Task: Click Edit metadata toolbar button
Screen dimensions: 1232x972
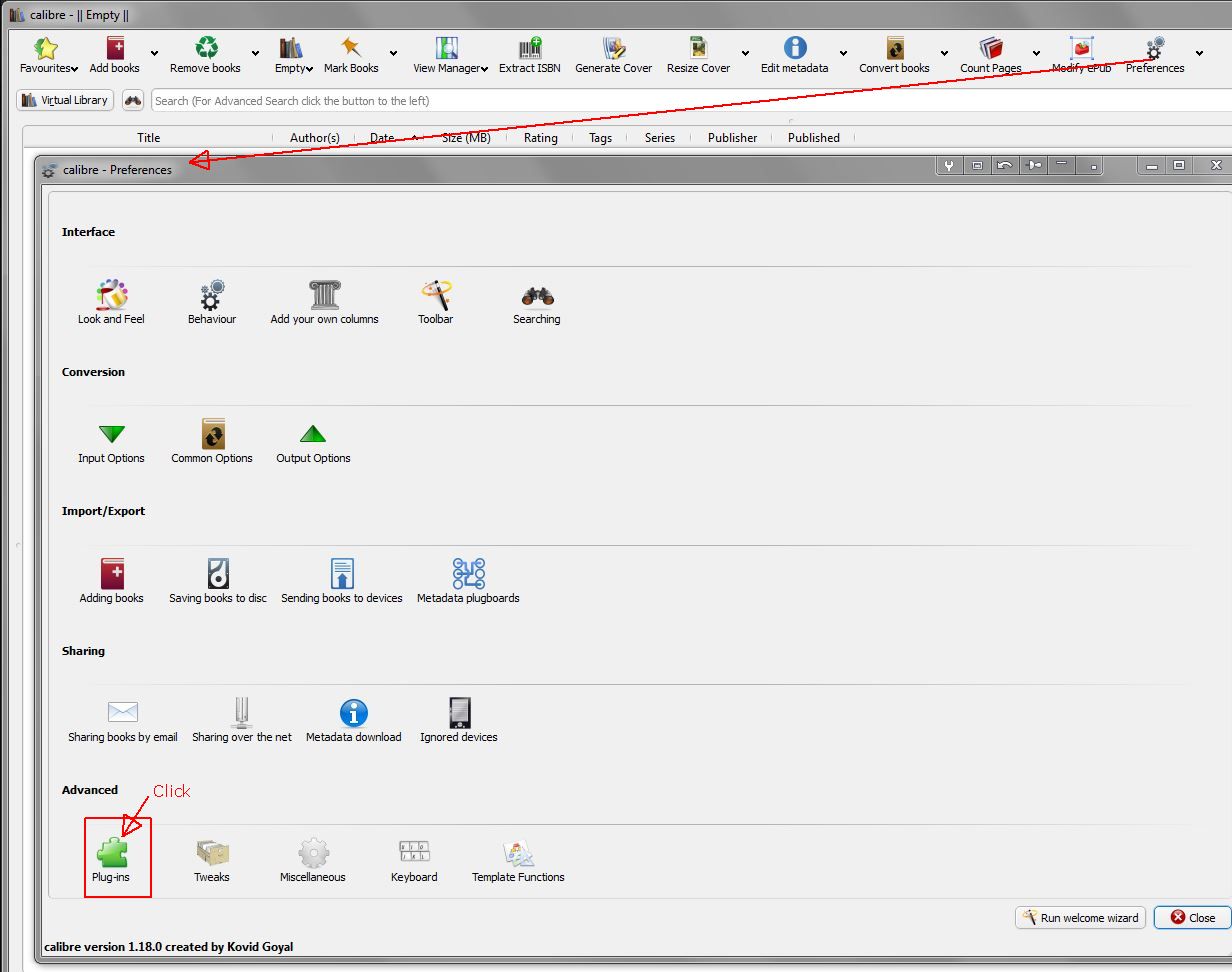Action: (x=795, y=55)
